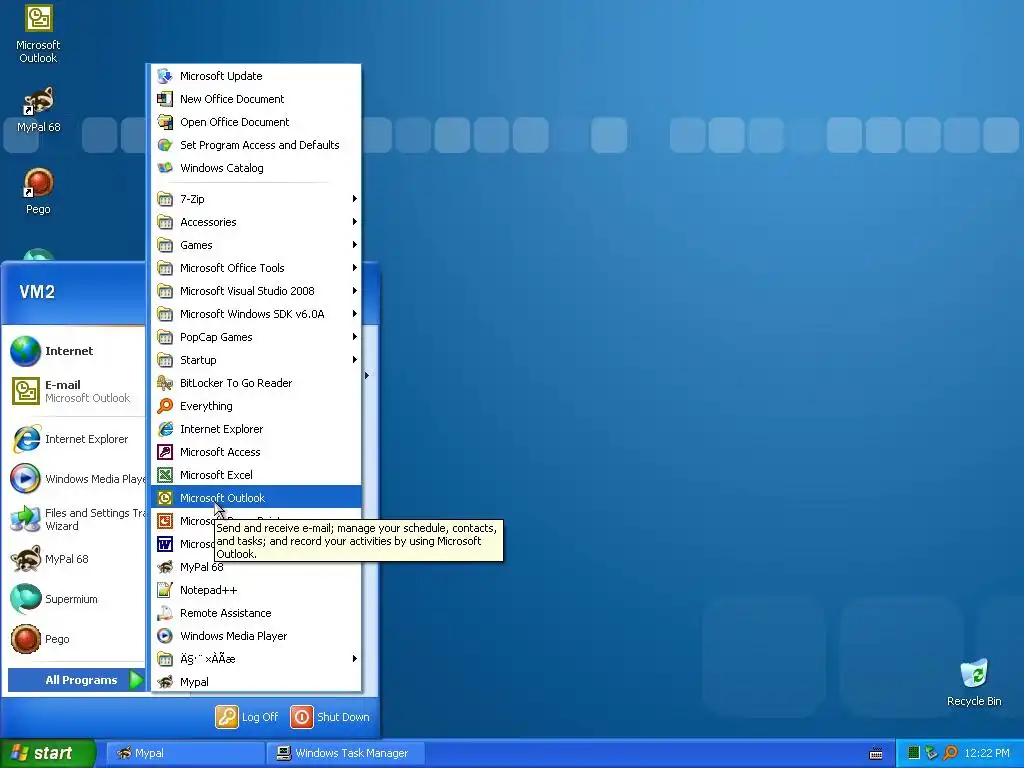
Task: Click the Microsoft Access icon
Action: coord(165,452)
